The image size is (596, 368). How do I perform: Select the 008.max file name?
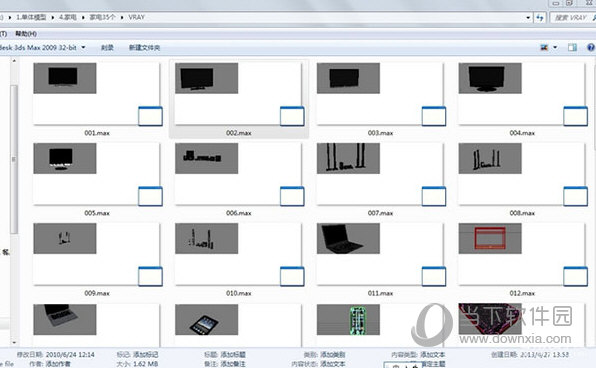click(x=522, y=213)
